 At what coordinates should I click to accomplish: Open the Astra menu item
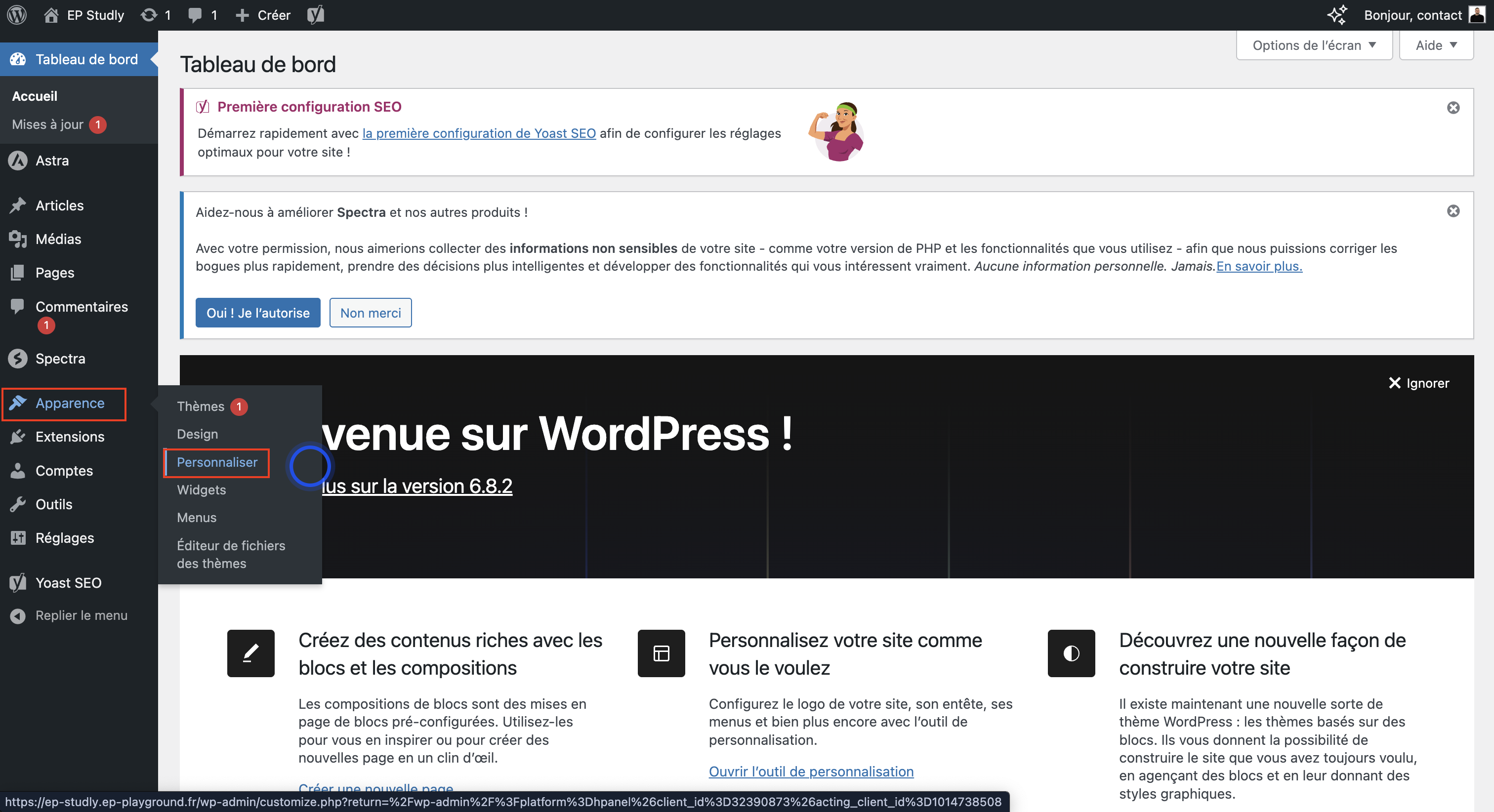pos(52,161)
